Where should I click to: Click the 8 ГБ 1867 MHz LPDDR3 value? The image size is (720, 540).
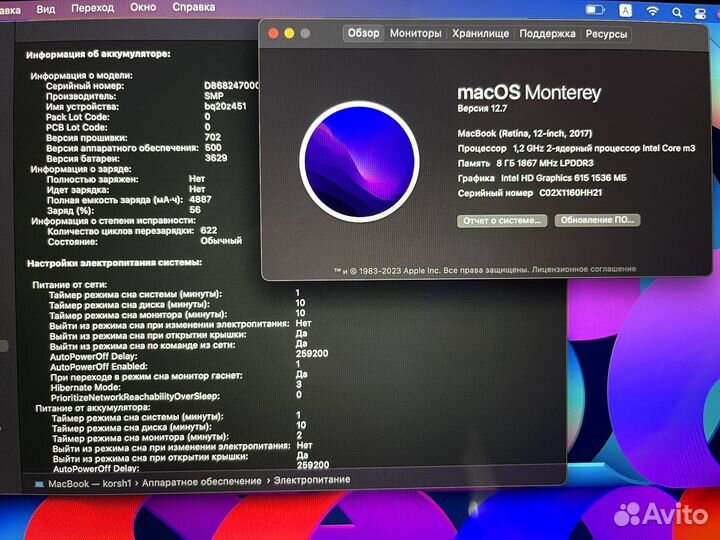pos(545,163)
